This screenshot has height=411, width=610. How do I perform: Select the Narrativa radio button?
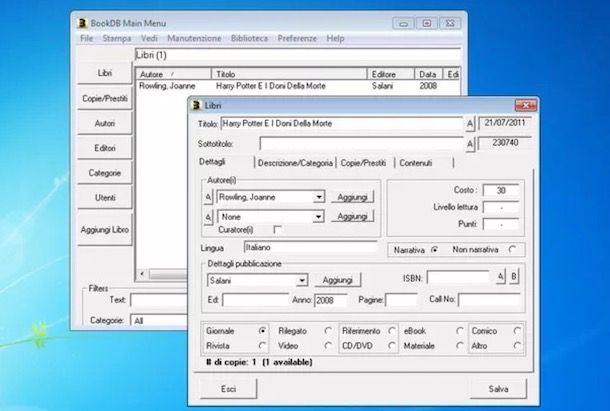(x=435, y=250)
